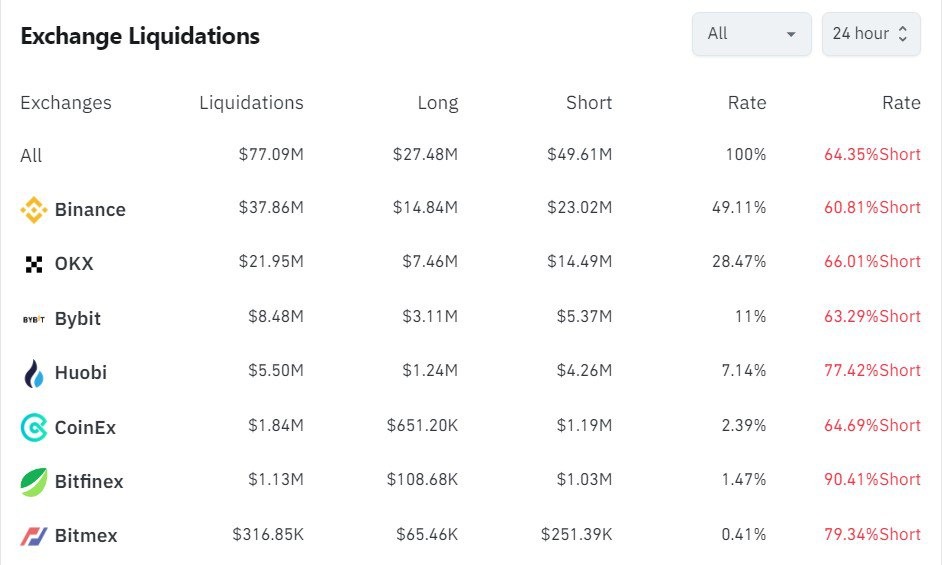Expand the 24 hour timeframe selector
Screen dimensions: 942x565
[869, 34]
